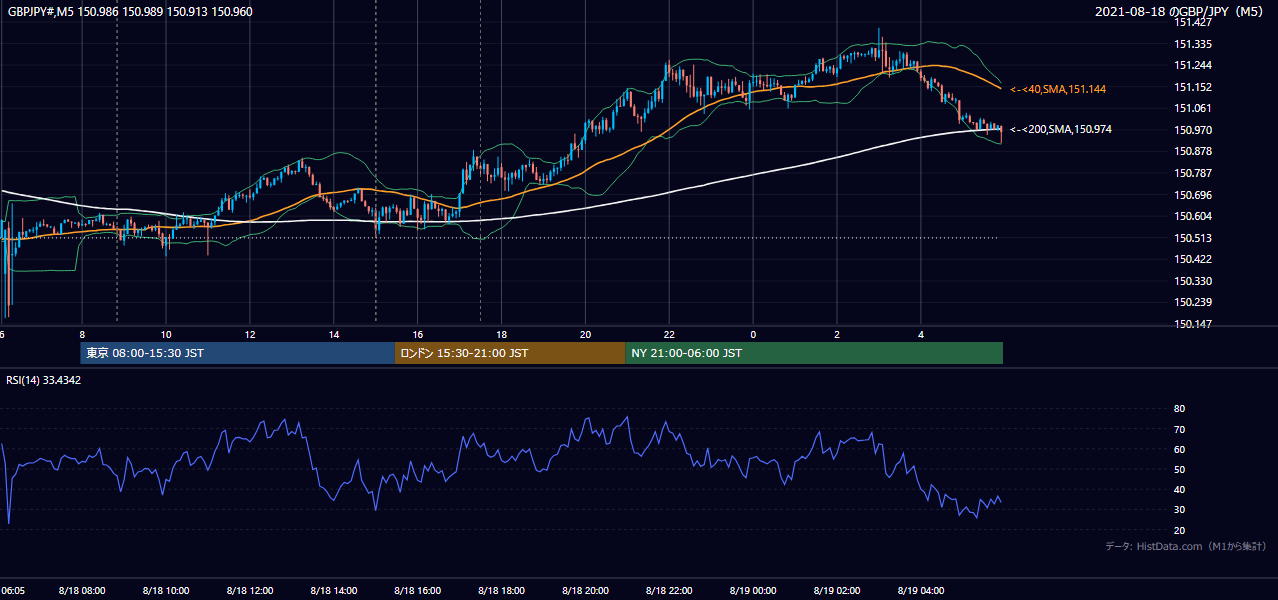Click the 40 SMA 151.144 label
Image resolution: width=1278 pixels, height=600 pixels.
tap(1057, 90)
